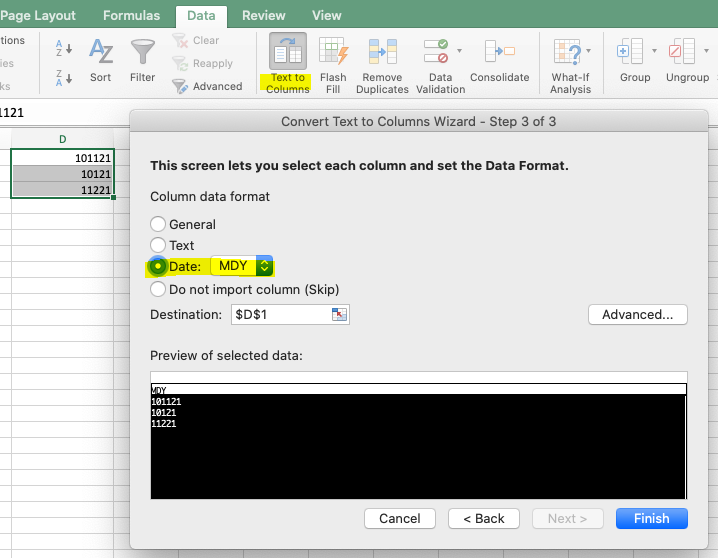Viewport: 718px width, 558px height.
Task: Expand Ungroup dropdown arrow
Action: 707,51
